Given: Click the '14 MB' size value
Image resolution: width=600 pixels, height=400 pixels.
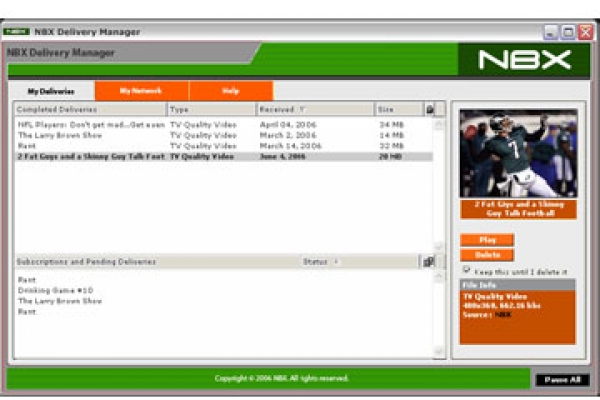Looking at the screenshot, I should [x=391, y=136].
